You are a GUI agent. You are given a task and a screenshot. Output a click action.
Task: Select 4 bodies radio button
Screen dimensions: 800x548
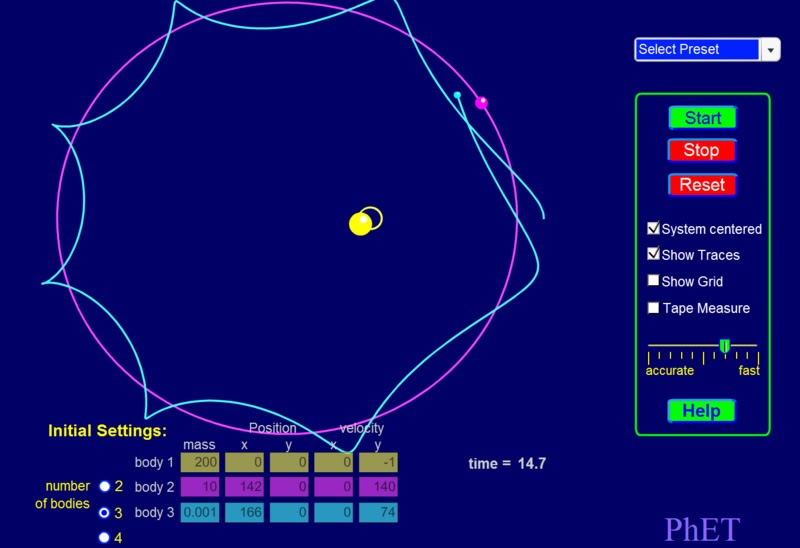[x=105, y=537]
